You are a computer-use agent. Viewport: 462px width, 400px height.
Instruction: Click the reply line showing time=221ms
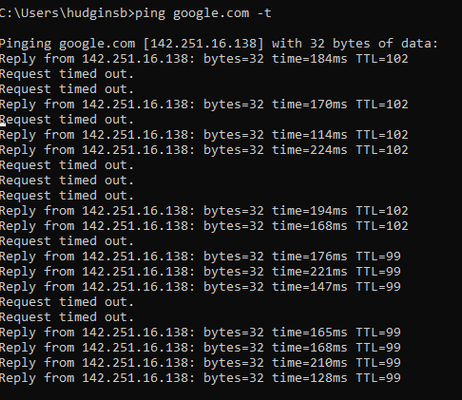pyautogui.click(x=200, y=272)
